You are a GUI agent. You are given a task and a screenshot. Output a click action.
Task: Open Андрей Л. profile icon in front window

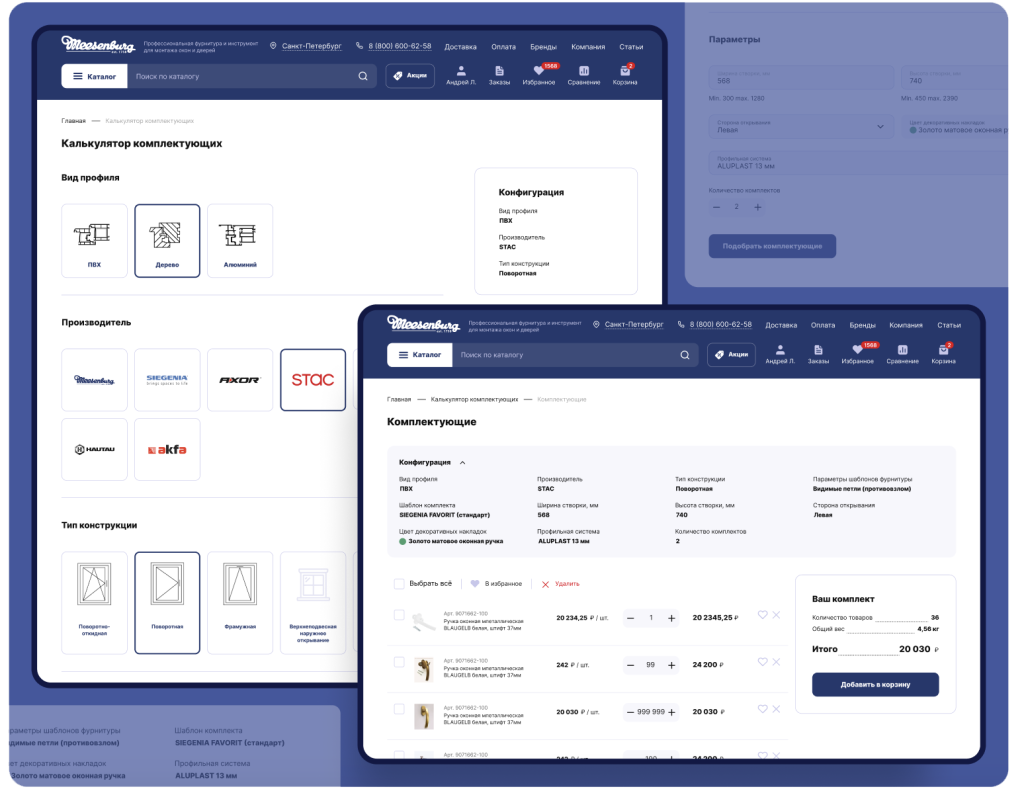(780, 350)
